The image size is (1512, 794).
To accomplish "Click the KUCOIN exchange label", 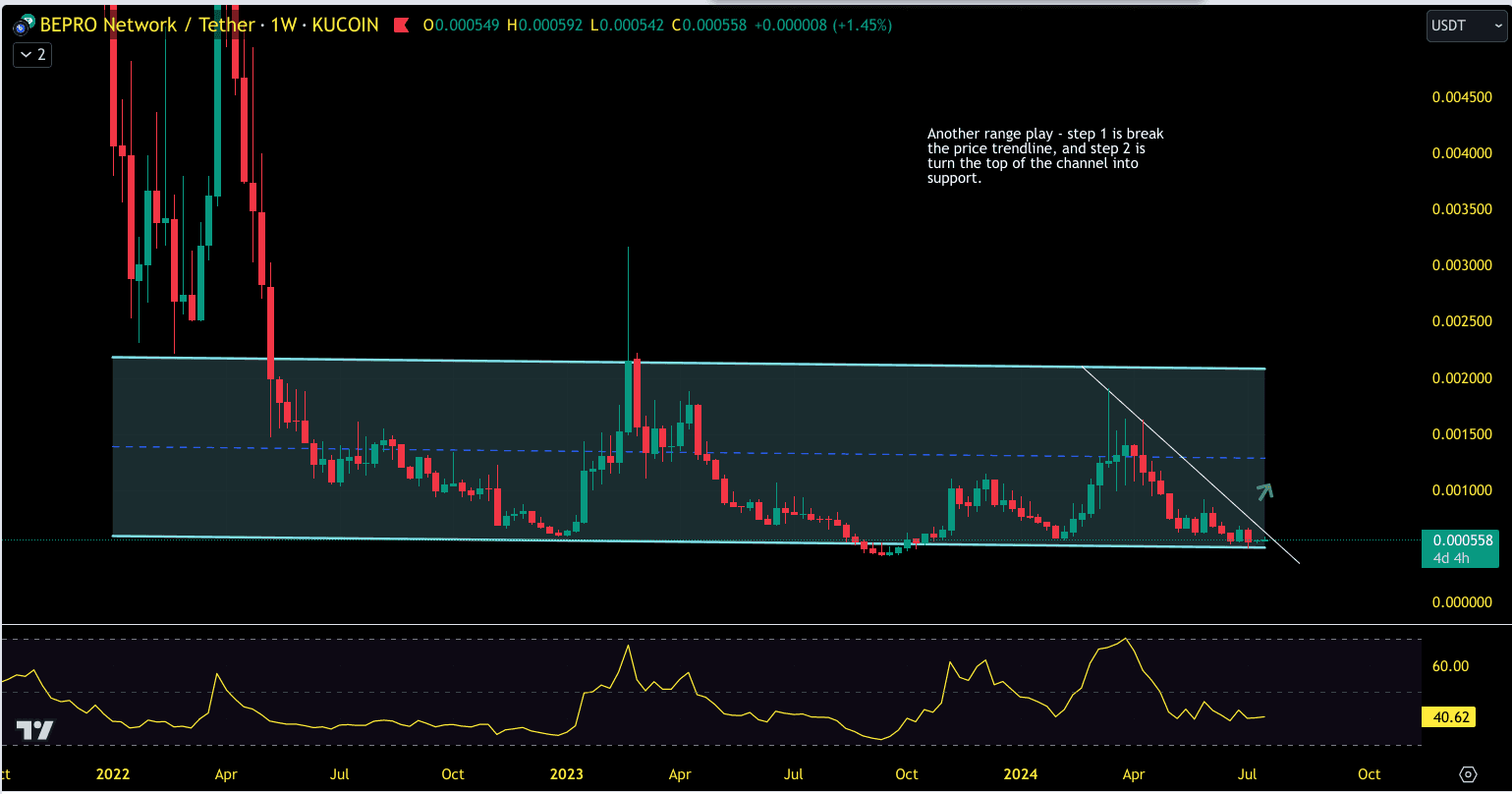I will (x=345, y=25).
